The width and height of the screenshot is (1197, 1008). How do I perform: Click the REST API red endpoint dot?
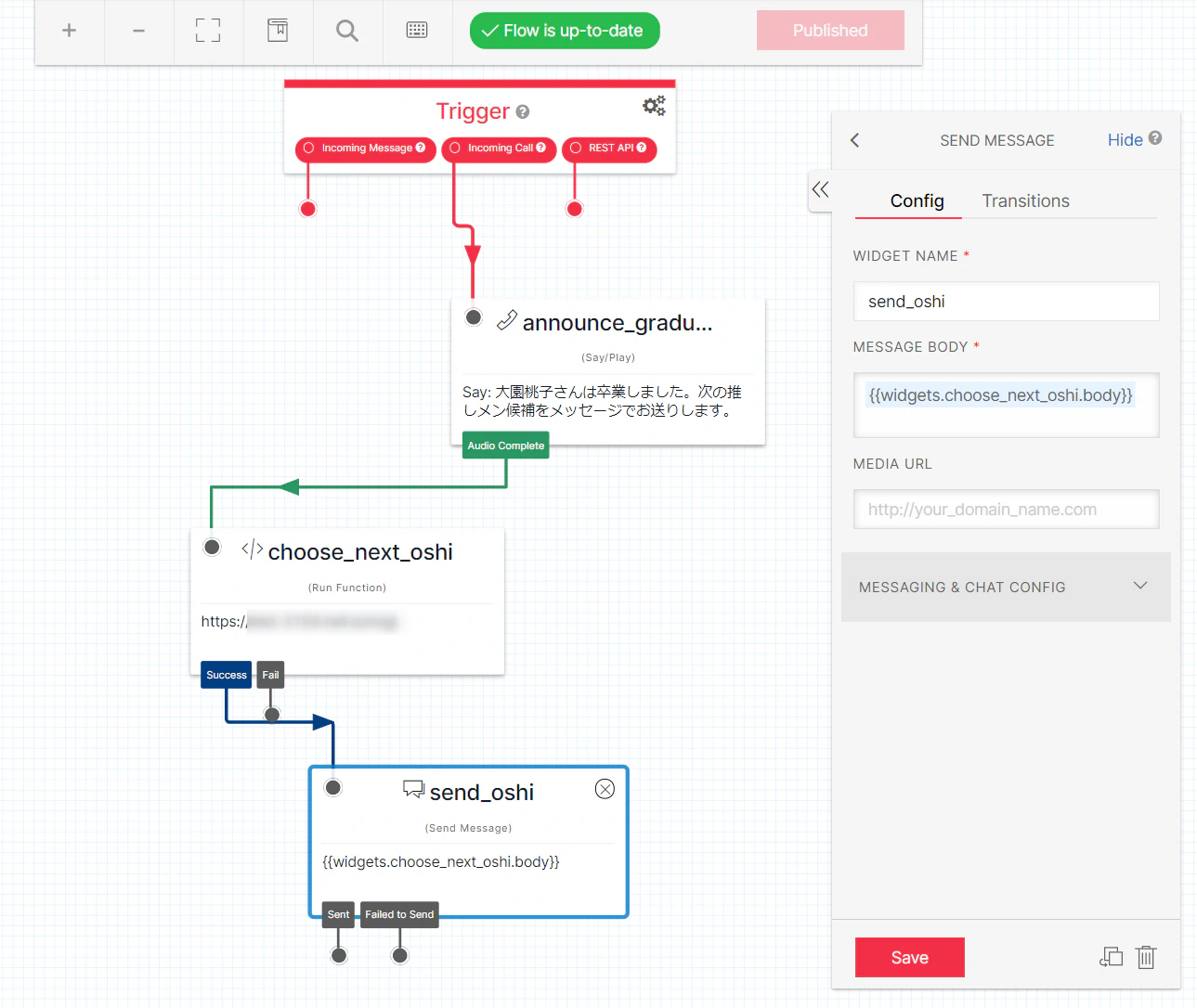[575, 209]
